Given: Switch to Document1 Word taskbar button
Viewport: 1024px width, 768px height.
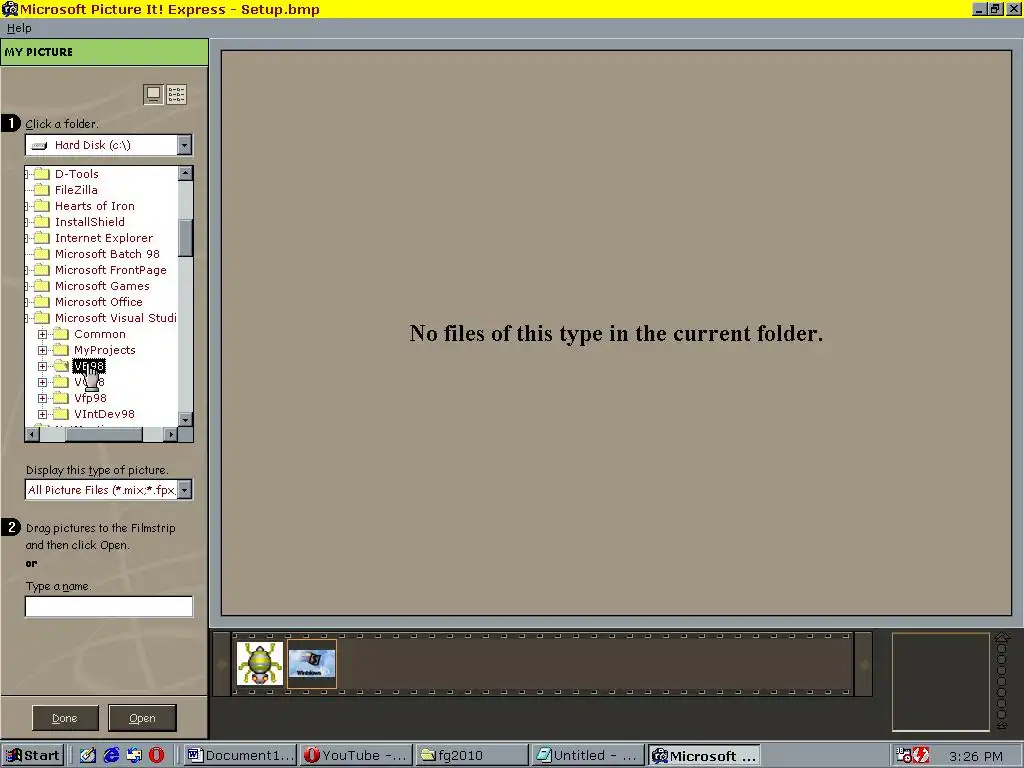Looking at the screenshot, I should coord(240,756).
